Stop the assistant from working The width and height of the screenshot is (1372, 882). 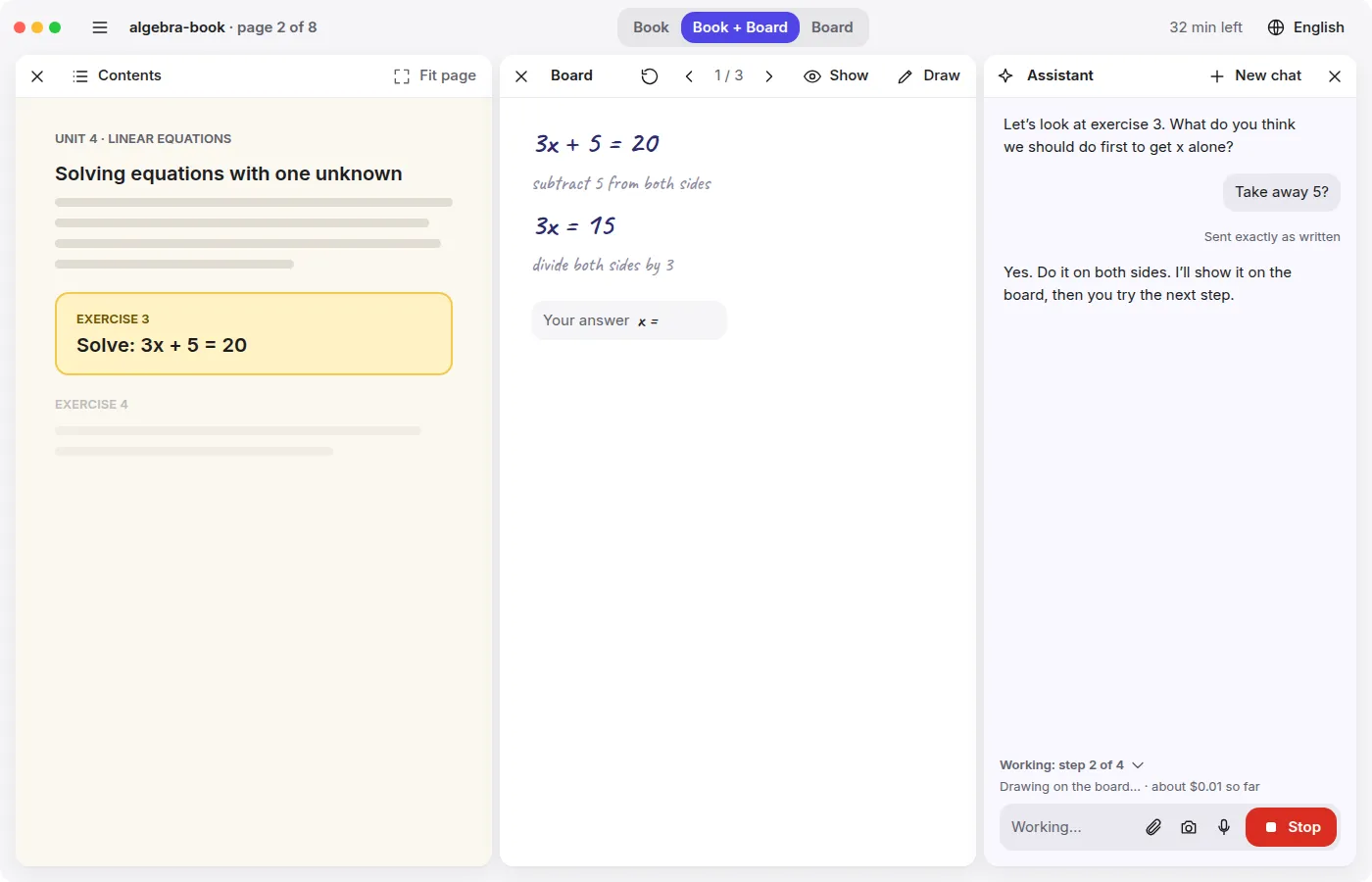click(1291, 827)
